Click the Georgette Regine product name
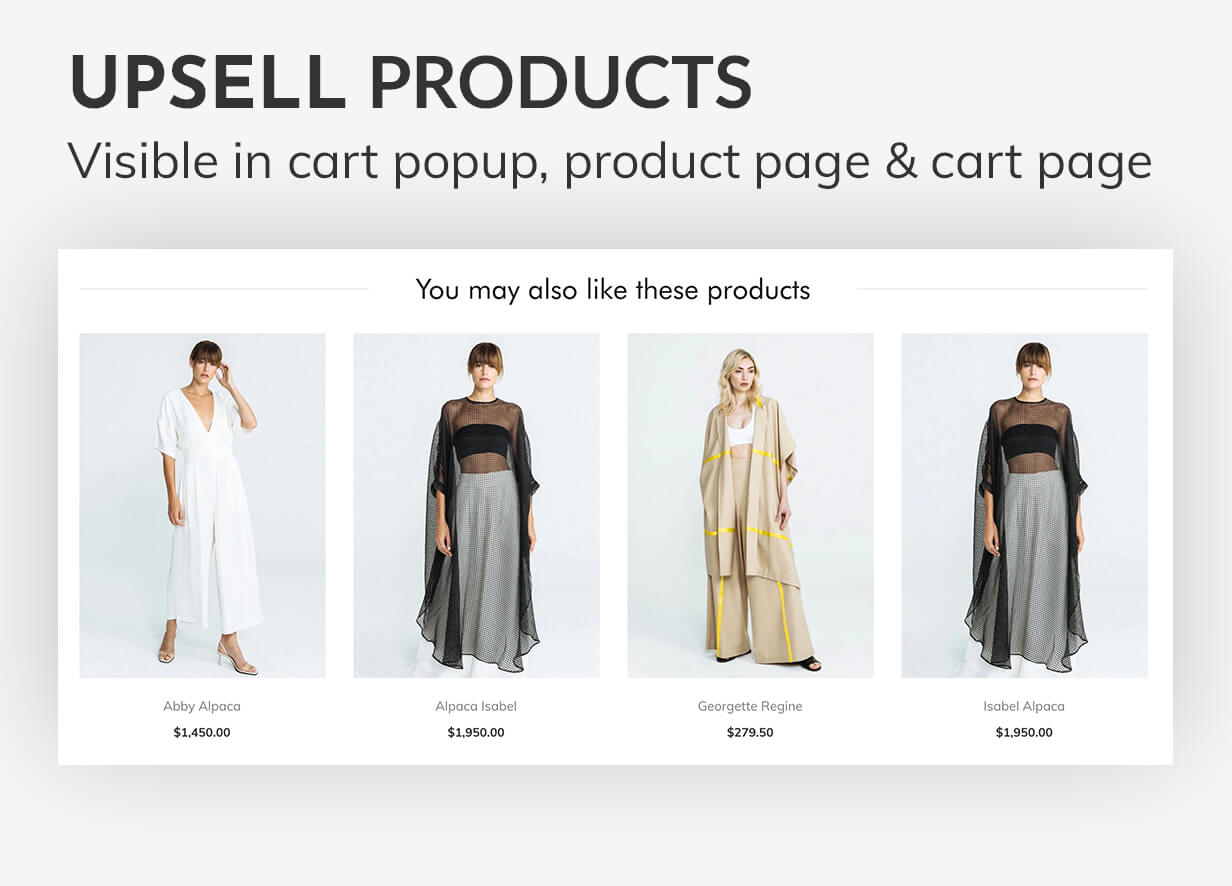Image resolution: width=1232 pixels, height=886 pixels. (750, 706)
